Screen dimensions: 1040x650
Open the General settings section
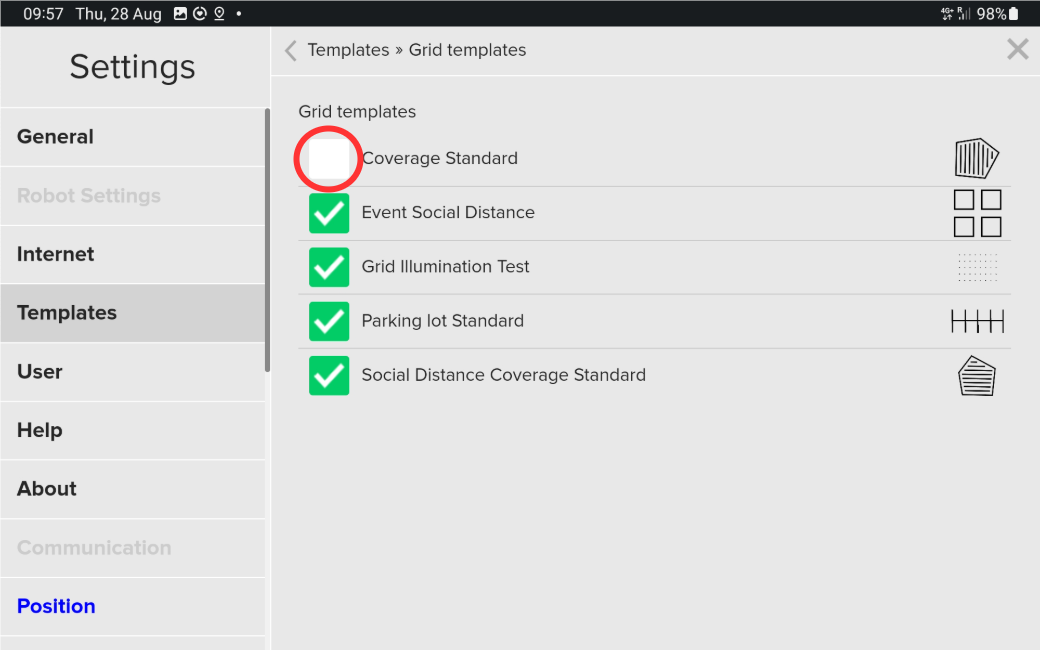tap(55, 137)
